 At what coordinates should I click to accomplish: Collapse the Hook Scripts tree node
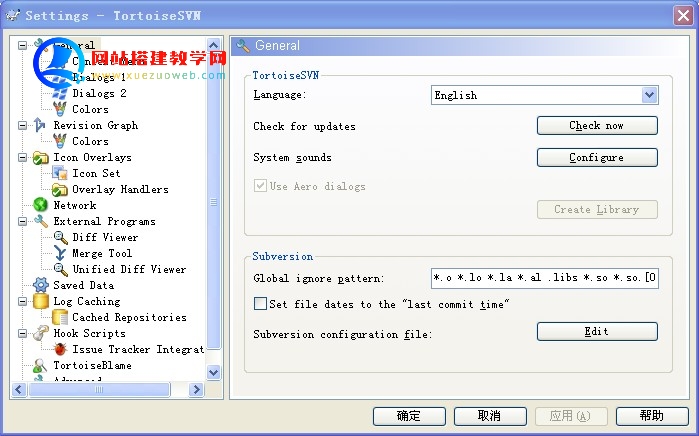tap(22, 333)
